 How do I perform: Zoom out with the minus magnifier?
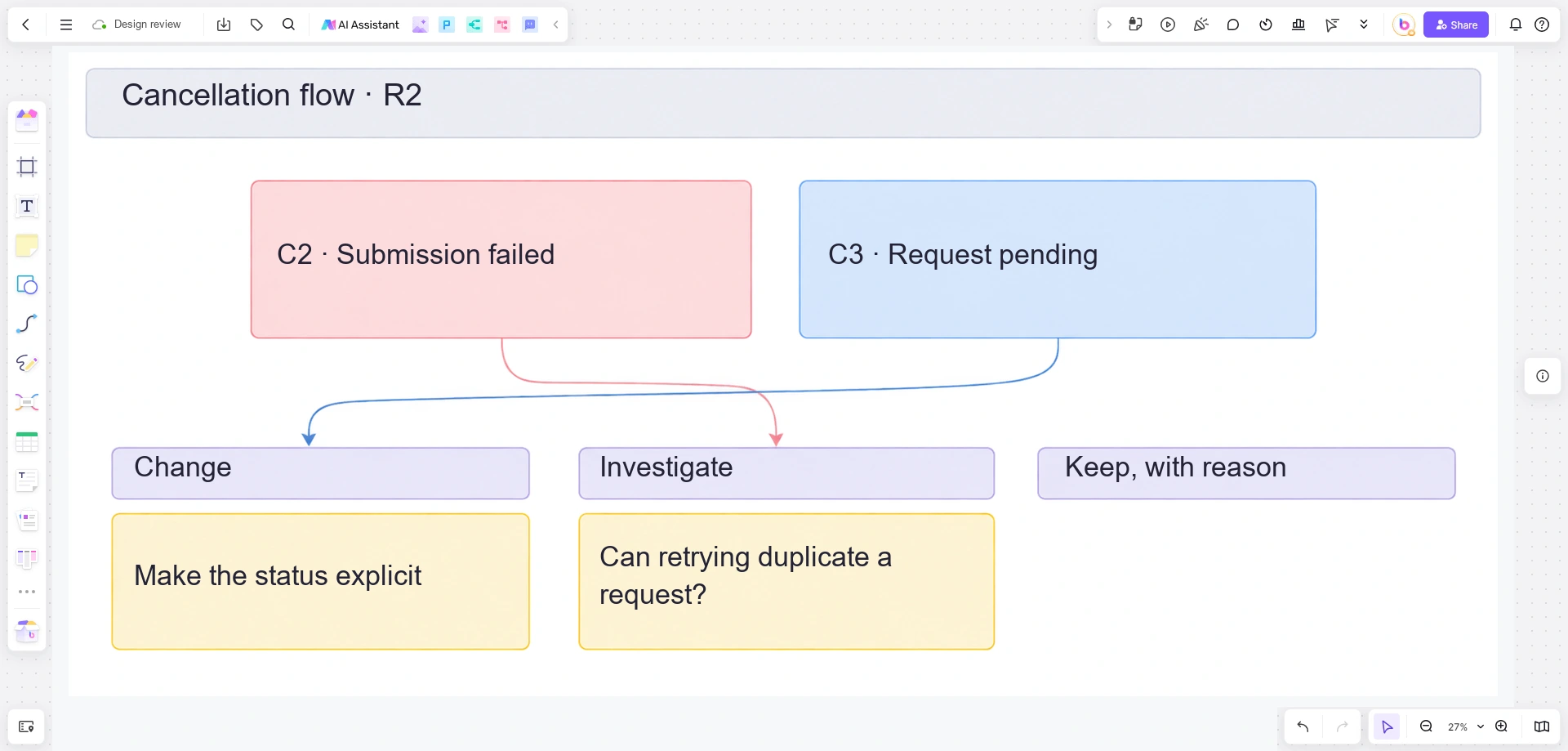[x=1426, y=726]
